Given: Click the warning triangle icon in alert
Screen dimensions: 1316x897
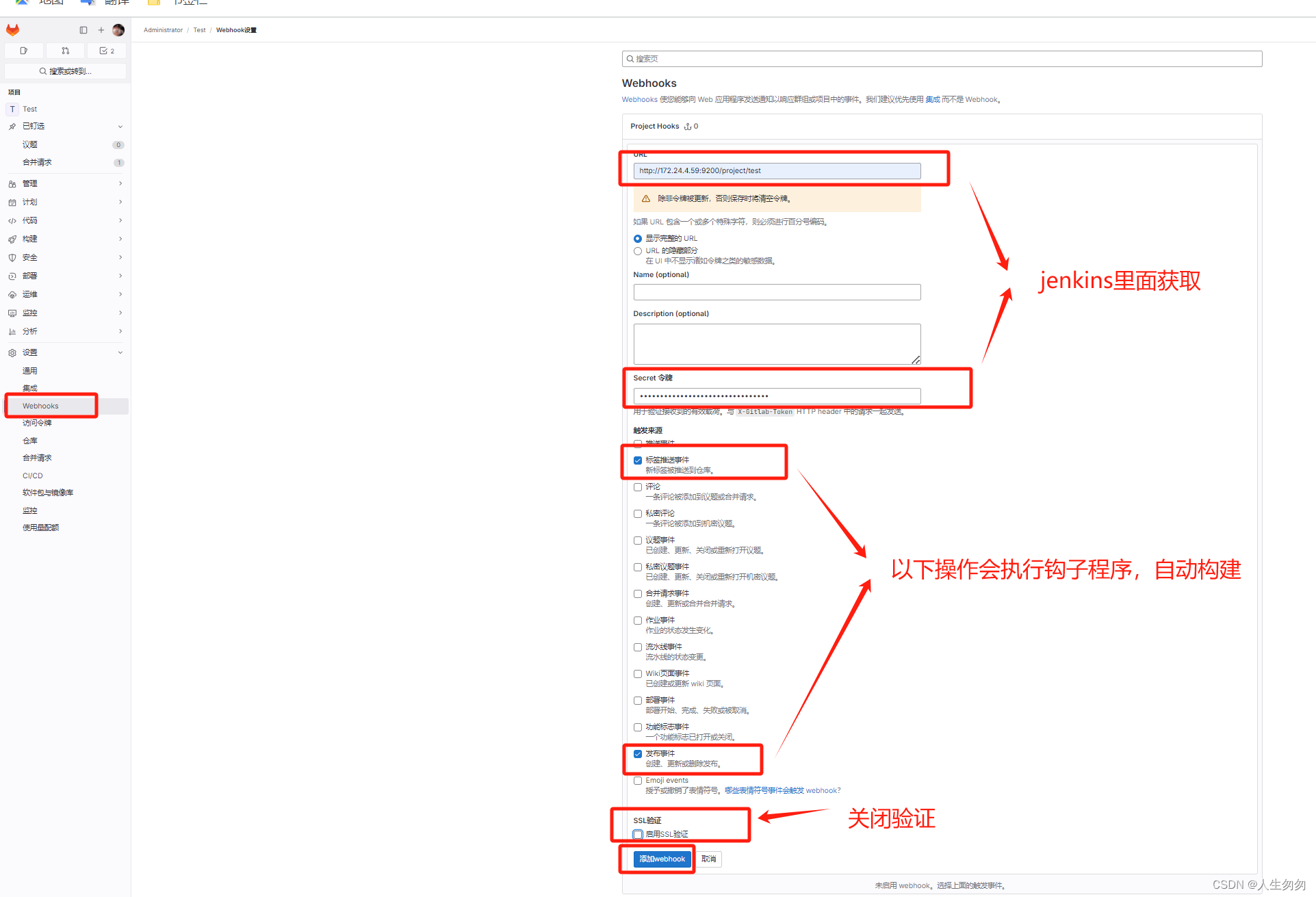Looking at the screenshot, I should tap(646, 198).
